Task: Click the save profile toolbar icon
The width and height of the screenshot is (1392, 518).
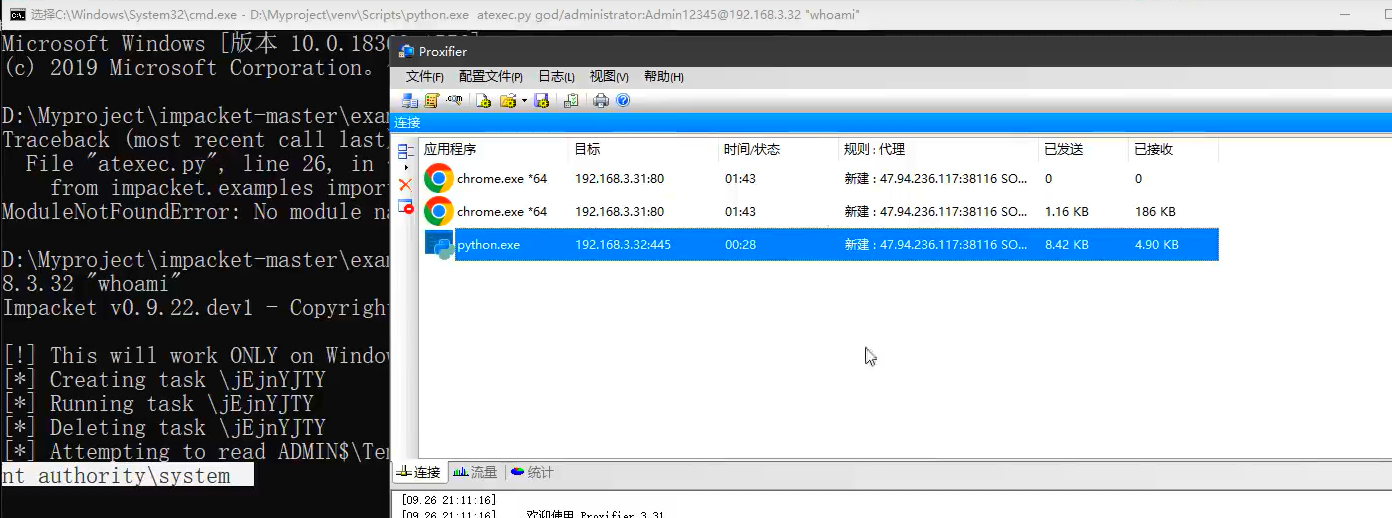Action: (542, 100)
